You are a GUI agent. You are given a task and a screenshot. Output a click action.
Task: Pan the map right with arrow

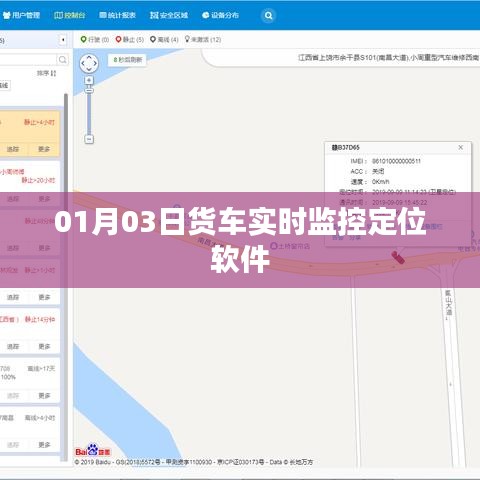point(95,63)
